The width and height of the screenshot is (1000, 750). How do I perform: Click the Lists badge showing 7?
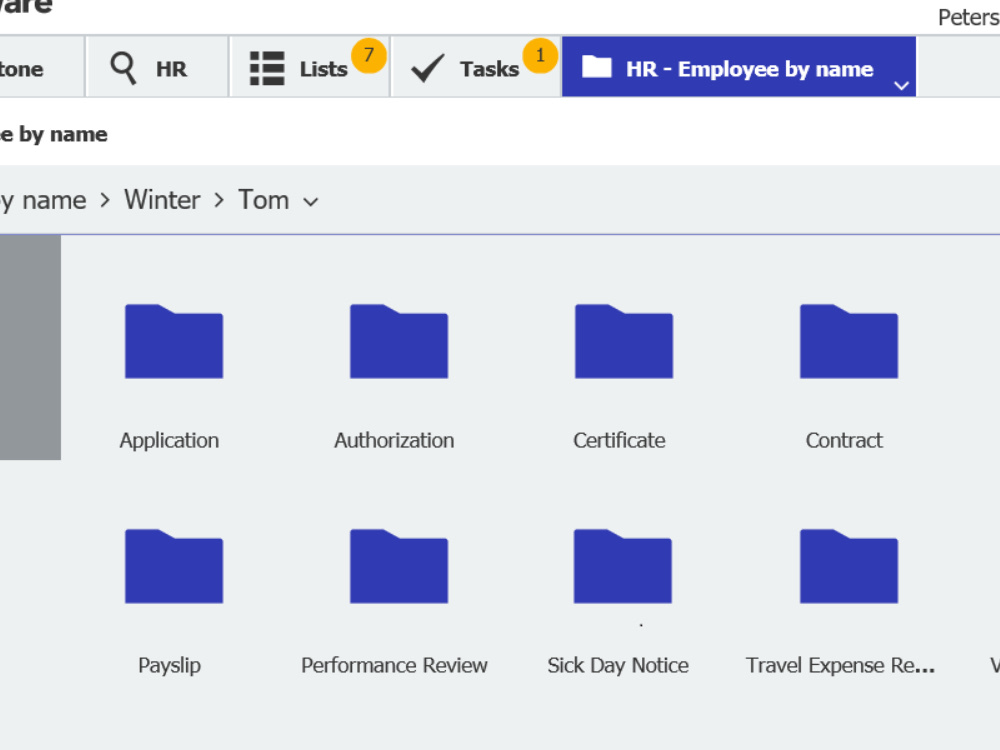click(x=369, y=55)
